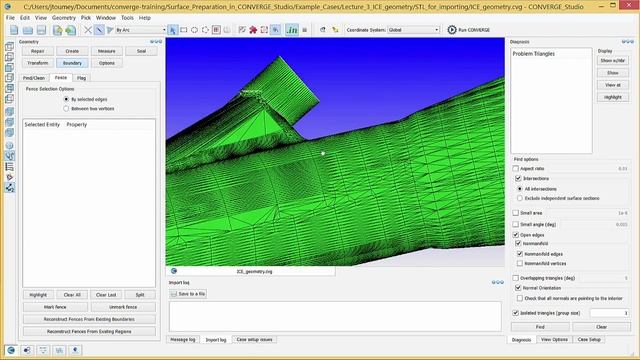Select 'Exclude independent surface sections' radio
Image resolution: width=640 pixels, height=360 pixels.
(520, 198)
